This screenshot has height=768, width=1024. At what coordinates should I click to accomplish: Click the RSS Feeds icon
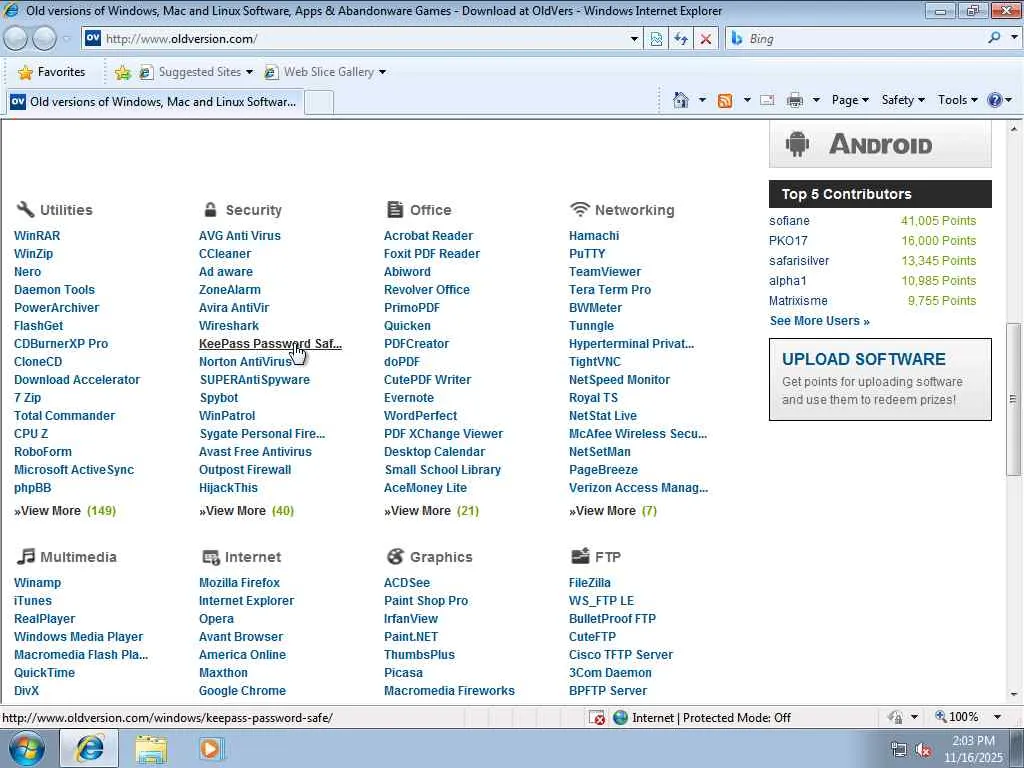tap(724, 101)
